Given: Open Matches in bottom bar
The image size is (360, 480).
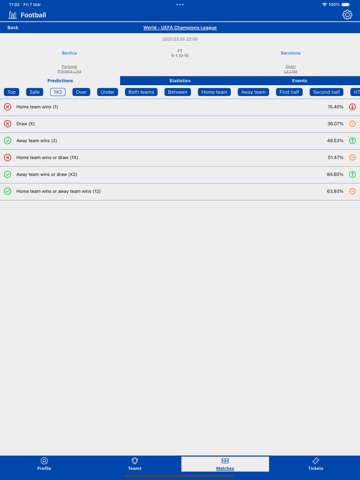Looking at the screenshot, I should coord(225,464).
